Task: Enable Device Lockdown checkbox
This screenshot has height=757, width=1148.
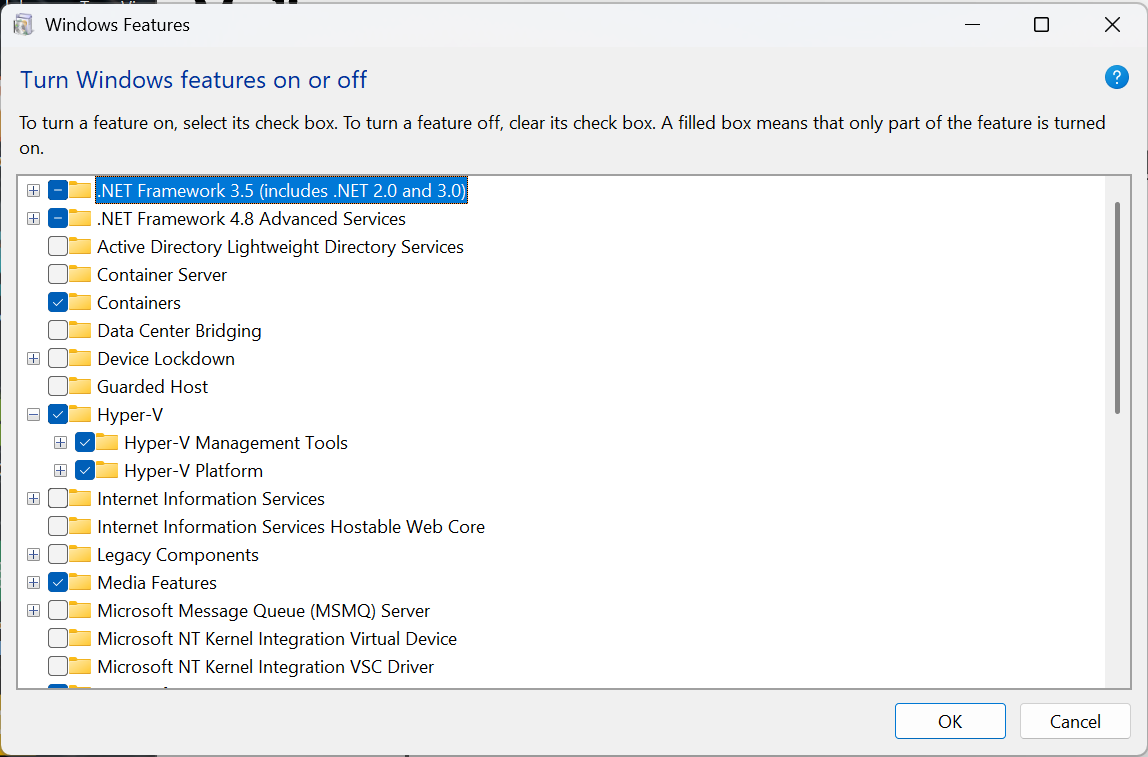Action: [58, 358]
